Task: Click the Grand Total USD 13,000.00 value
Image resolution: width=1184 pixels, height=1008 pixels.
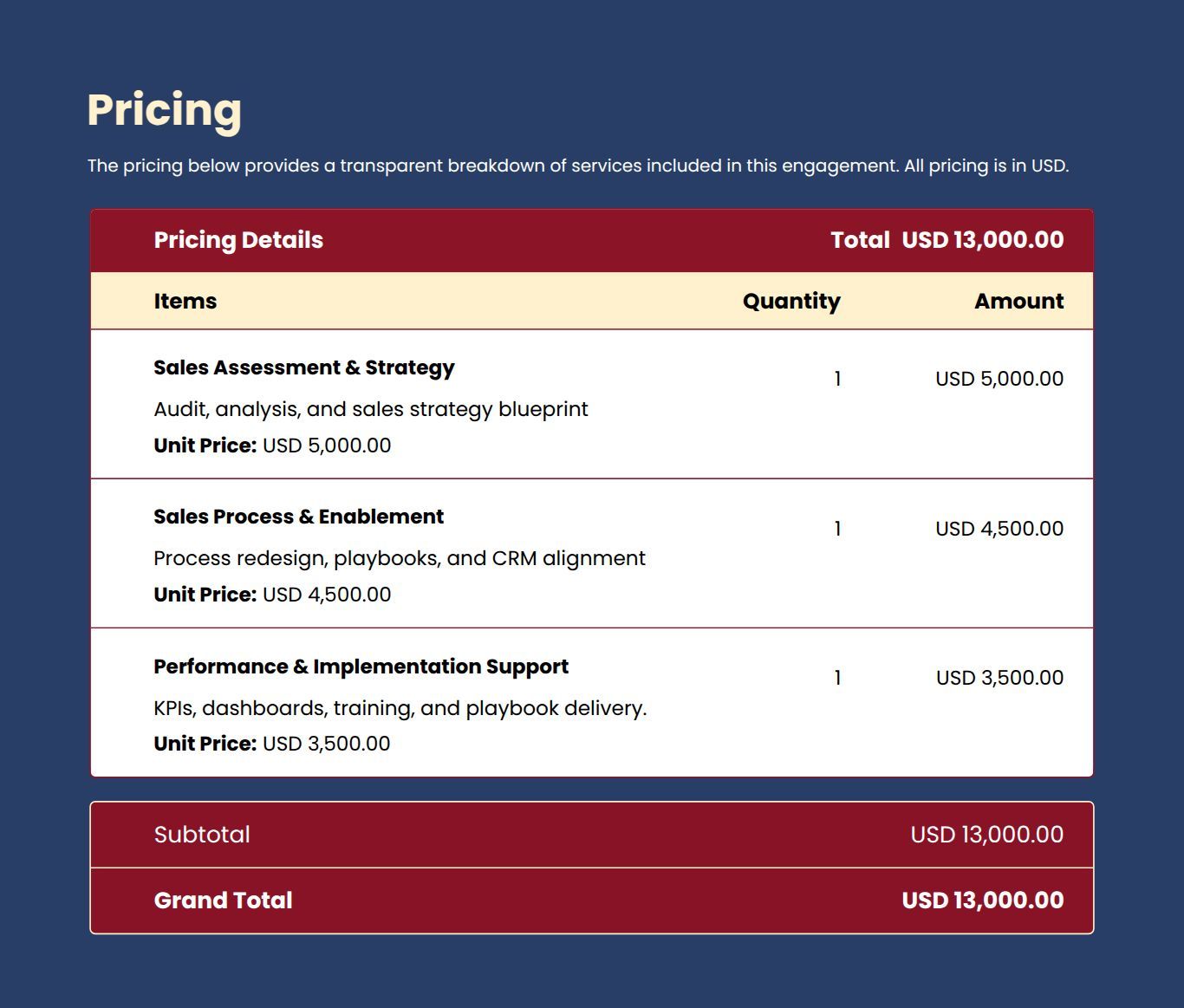Action: pyautogui.click(x=982, y=901)
